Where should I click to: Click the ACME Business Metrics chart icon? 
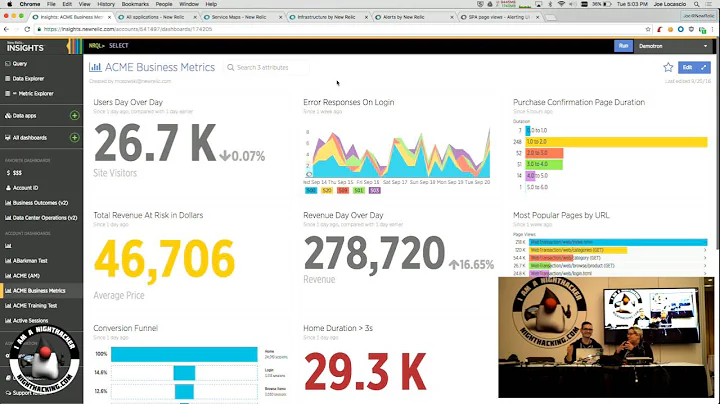[x=95, y=67]
